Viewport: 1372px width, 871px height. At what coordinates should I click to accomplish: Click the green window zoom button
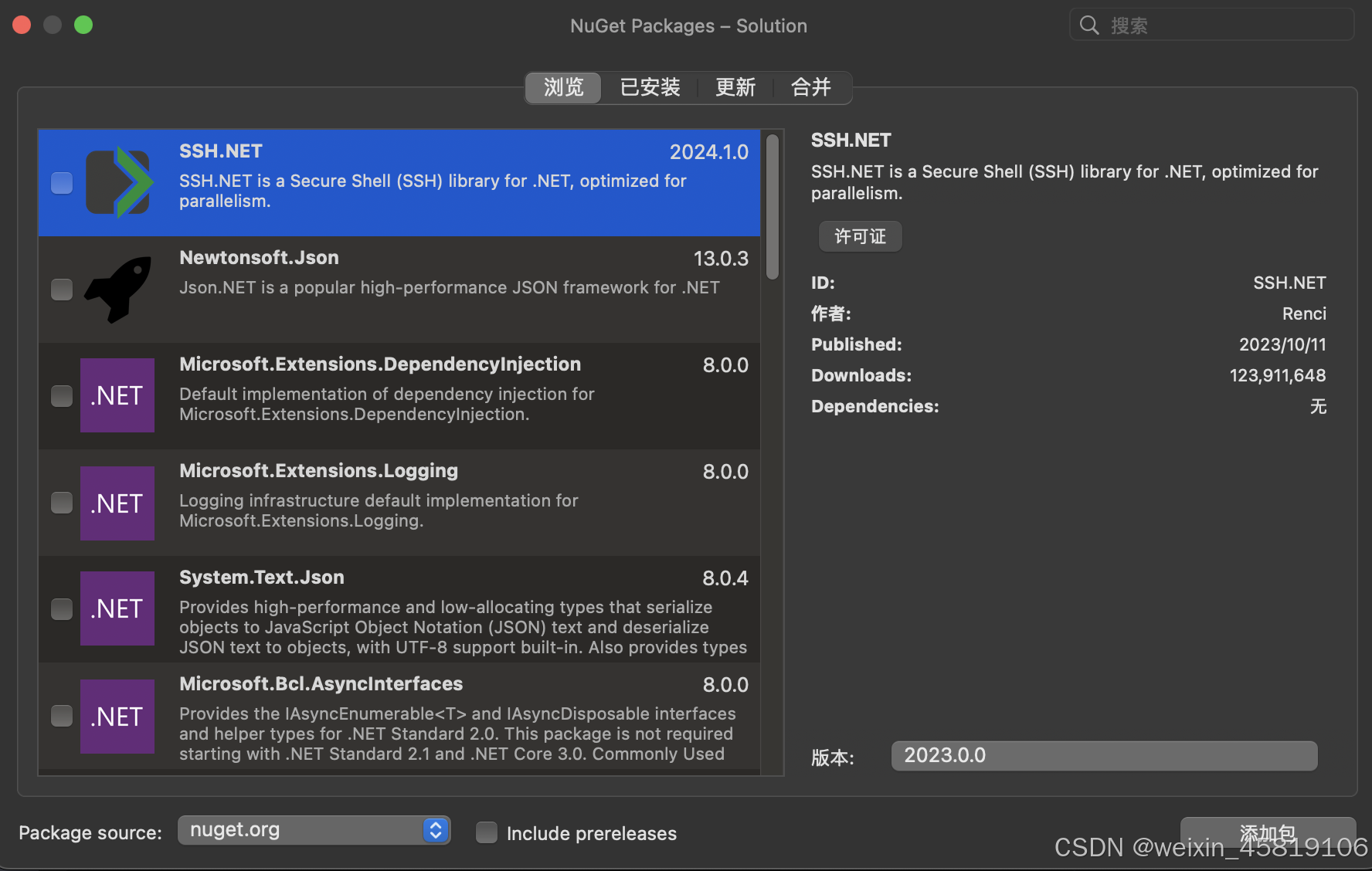point(83,25)
